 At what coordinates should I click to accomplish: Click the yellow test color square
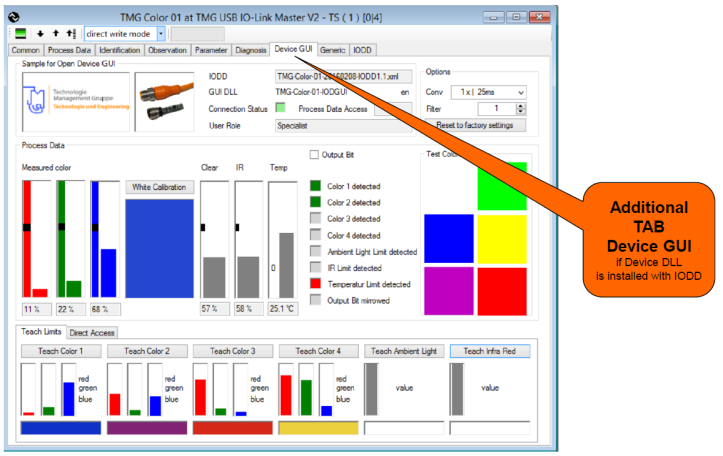tap(502, 238)
